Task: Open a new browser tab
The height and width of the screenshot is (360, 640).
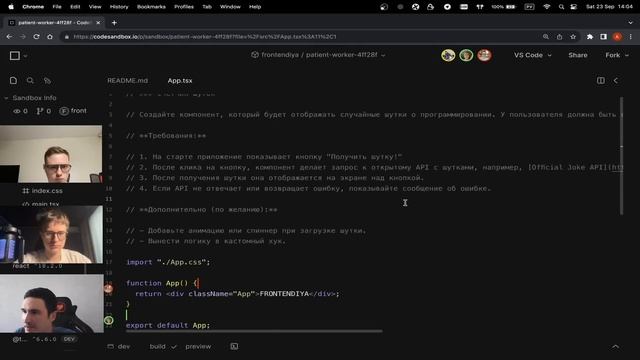Action: [x=114, y=23]
